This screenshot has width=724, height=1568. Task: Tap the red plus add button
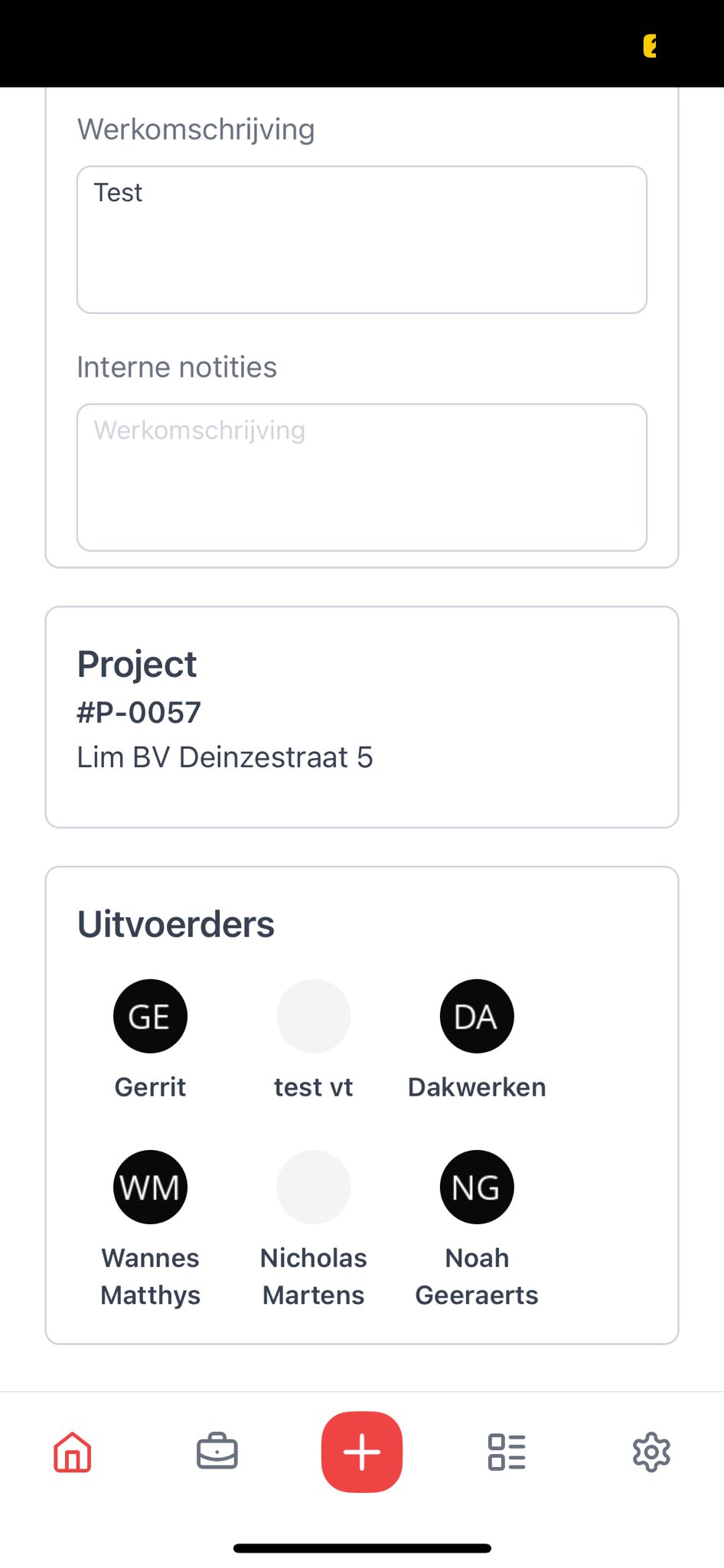pos(362,1452)
